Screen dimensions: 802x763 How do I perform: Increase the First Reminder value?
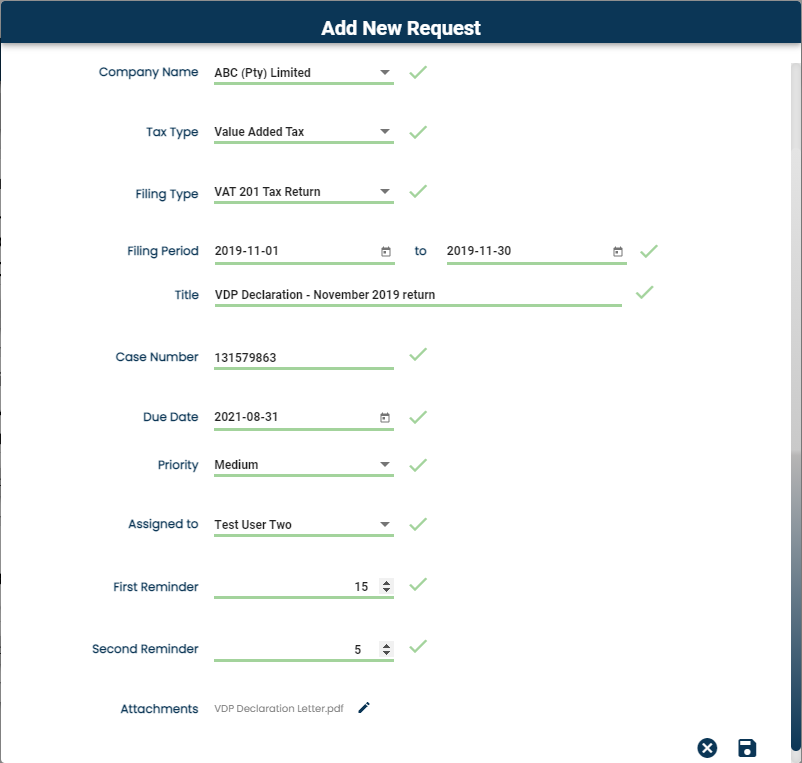[387, 582]
